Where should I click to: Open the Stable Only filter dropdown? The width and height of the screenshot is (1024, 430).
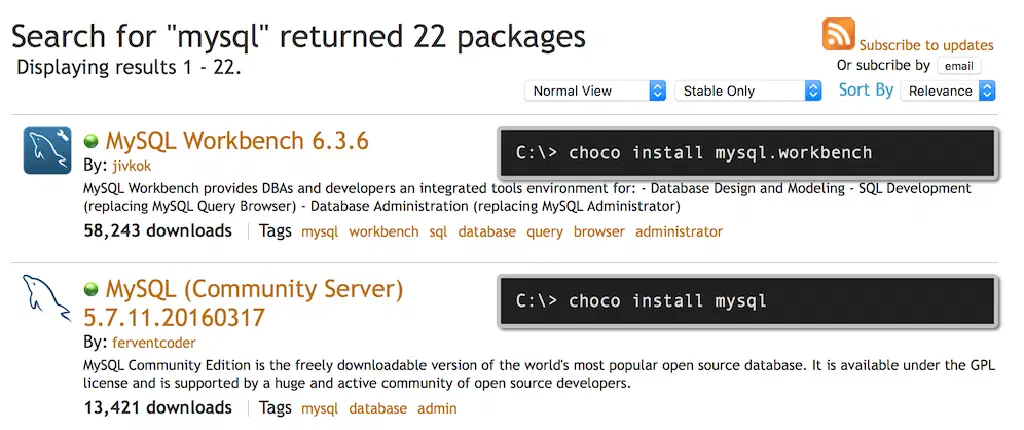[747, 91]
